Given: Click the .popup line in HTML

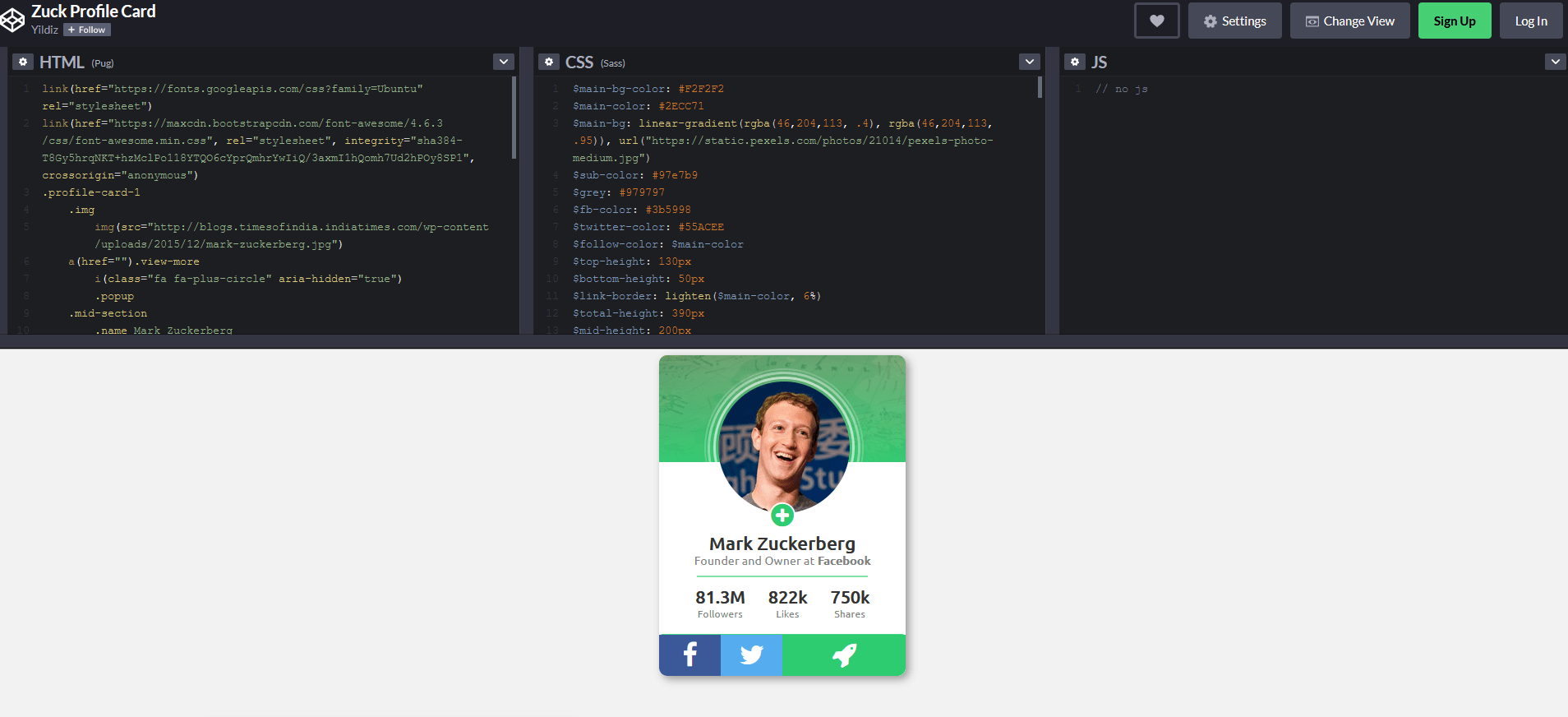Looking at the screenshot, I should pos(114,296).
